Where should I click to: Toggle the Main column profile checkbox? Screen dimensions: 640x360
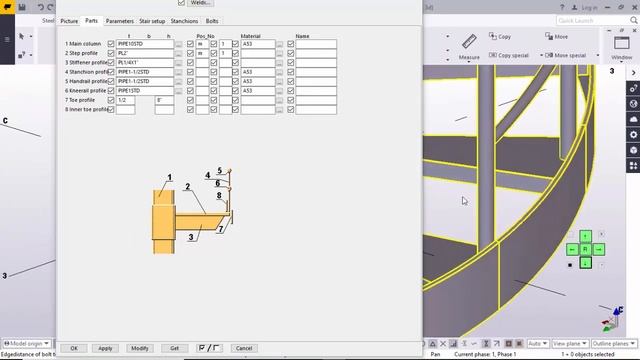click(x=111, y=44)
